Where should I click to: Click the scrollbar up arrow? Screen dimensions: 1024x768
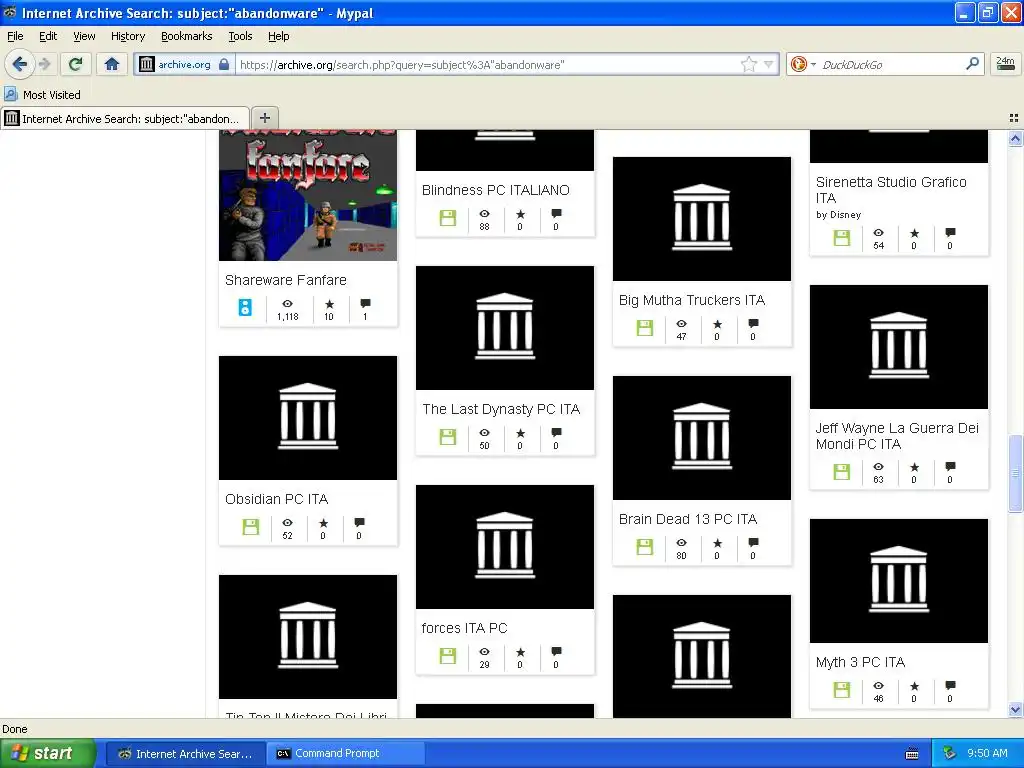(1015, 138)
